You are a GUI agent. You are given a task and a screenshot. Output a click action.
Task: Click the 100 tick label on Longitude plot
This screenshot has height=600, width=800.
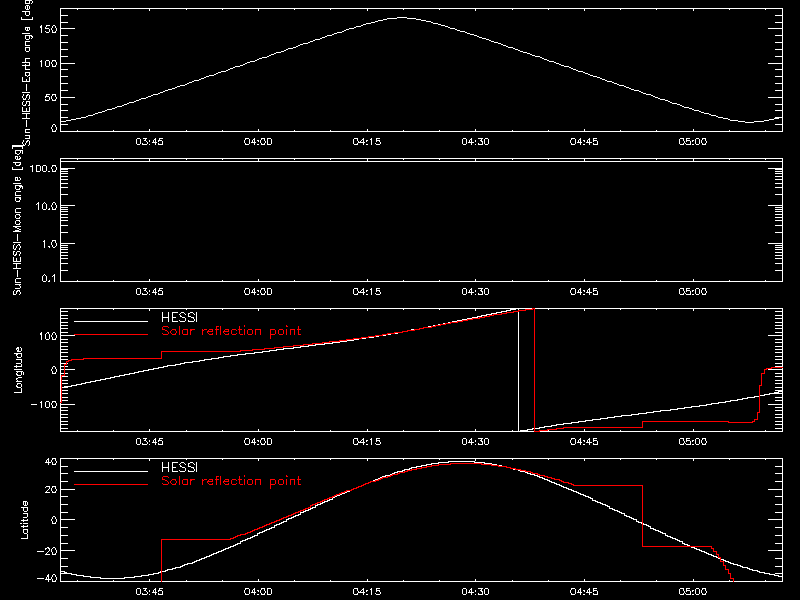(48, 336)
